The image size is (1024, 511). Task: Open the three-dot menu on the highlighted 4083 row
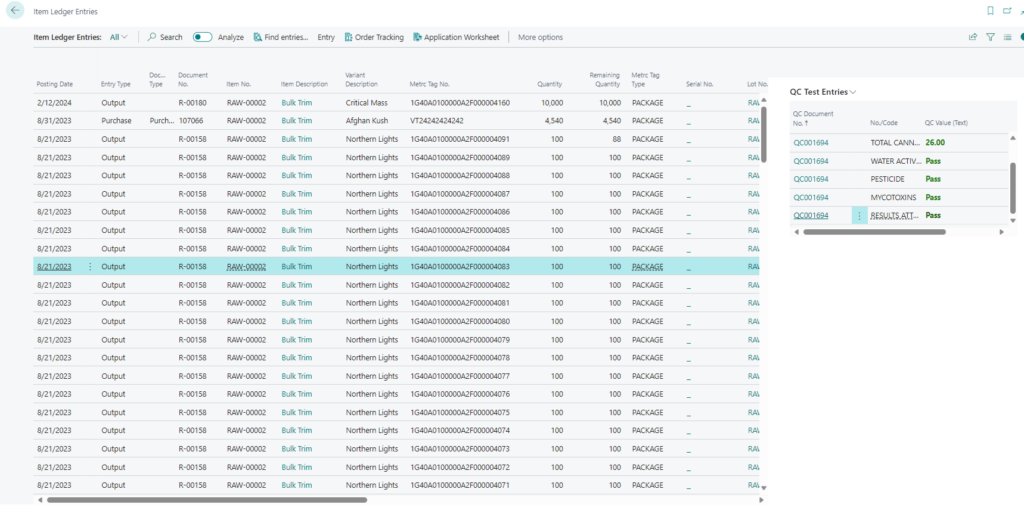tap(90, 267)
